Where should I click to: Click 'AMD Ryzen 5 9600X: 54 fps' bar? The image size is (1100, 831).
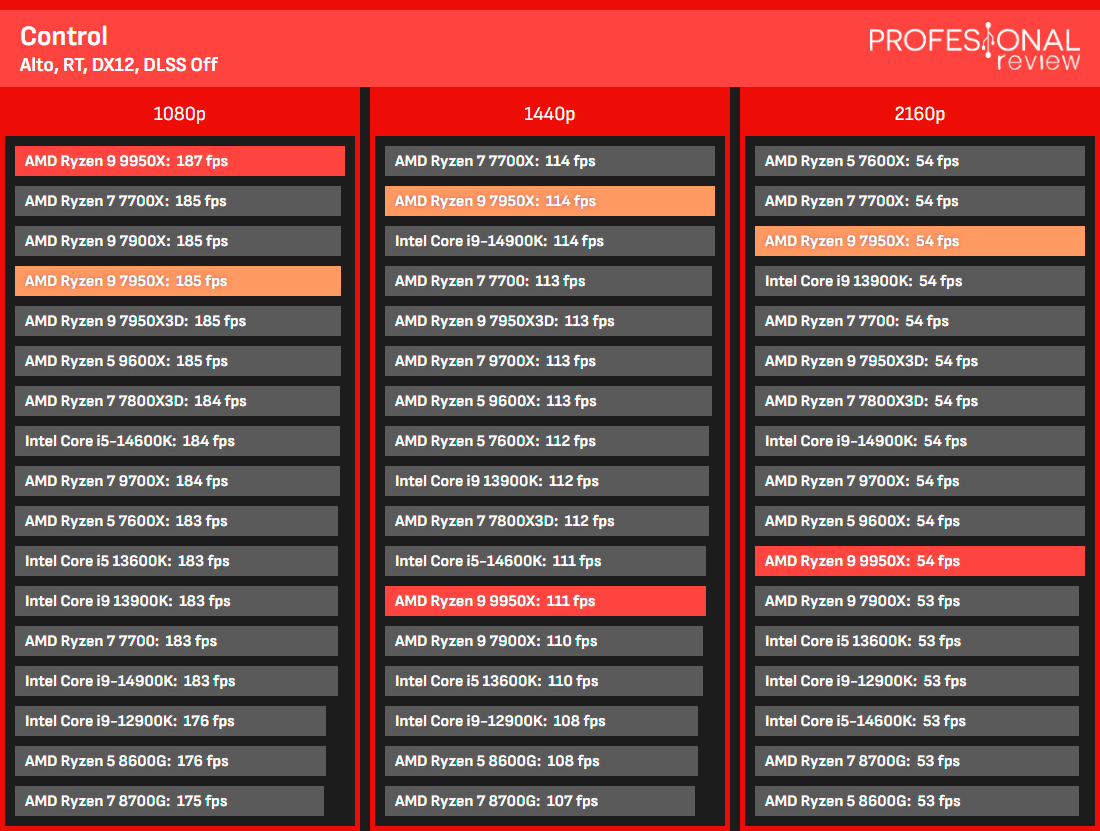pyautogui.click(x=920, y=520)
